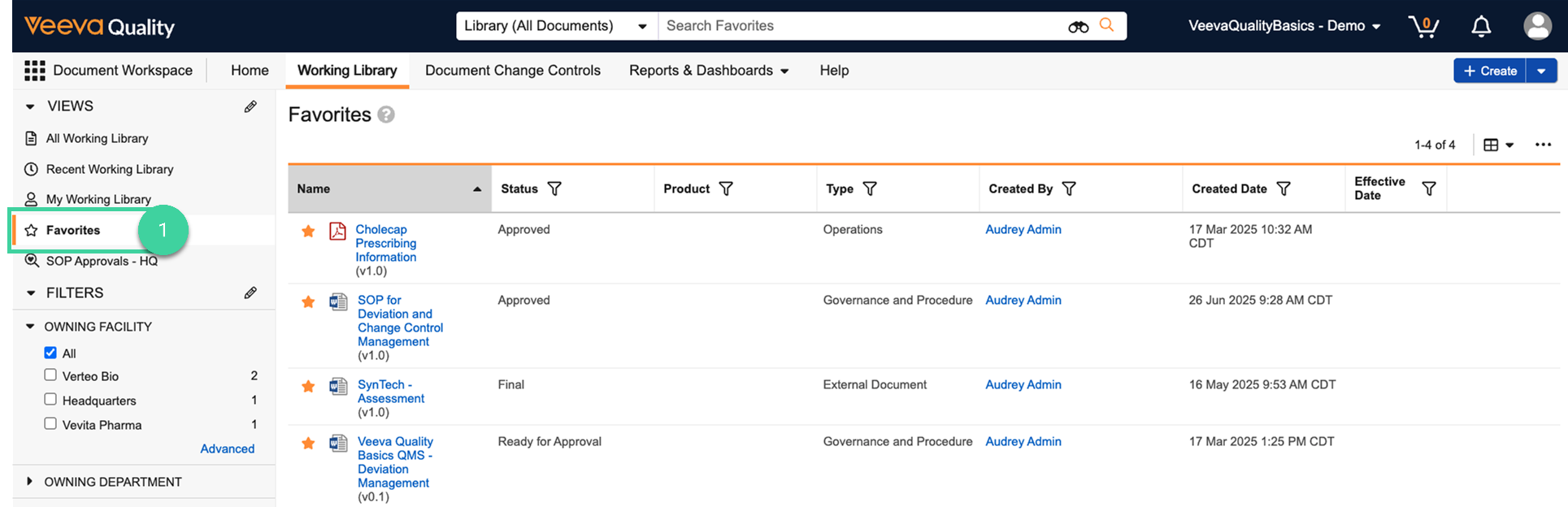Expand the OWNING DEPARTMENT filter
This screenshot has height=507, width=1568.
(30, 482)
